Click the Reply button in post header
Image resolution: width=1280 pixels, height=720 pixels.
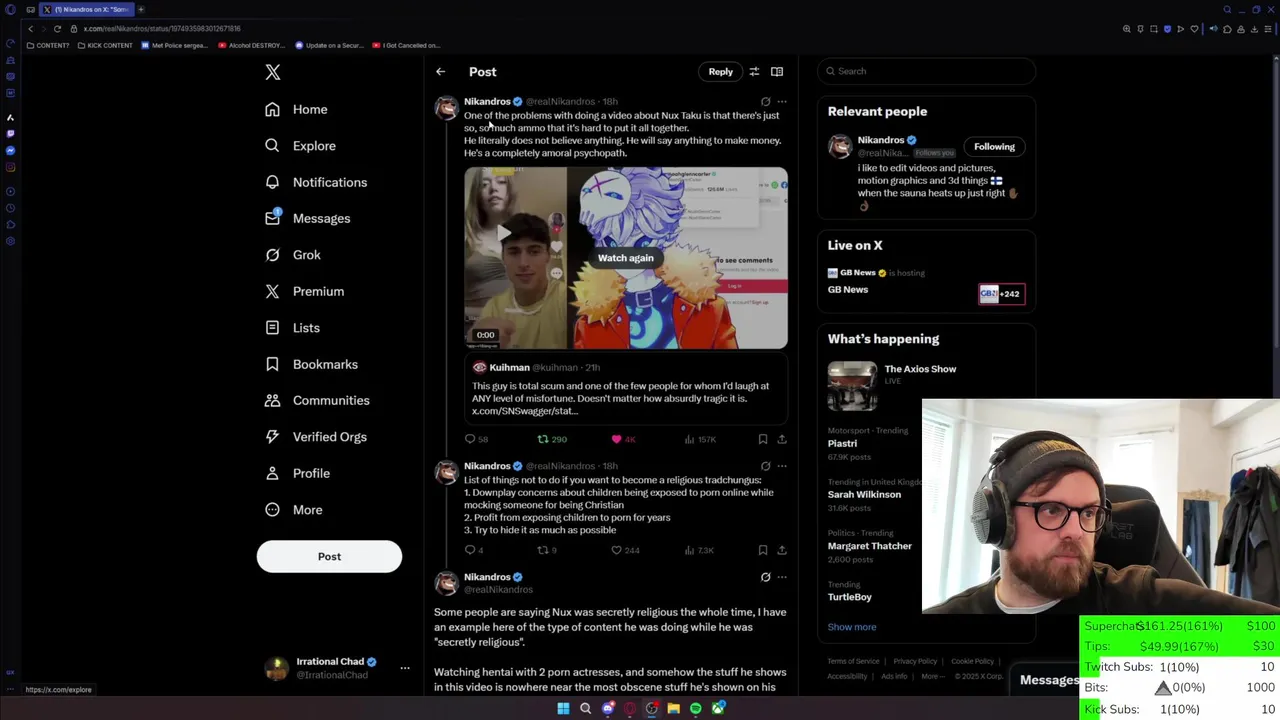(x=720, y=72)
